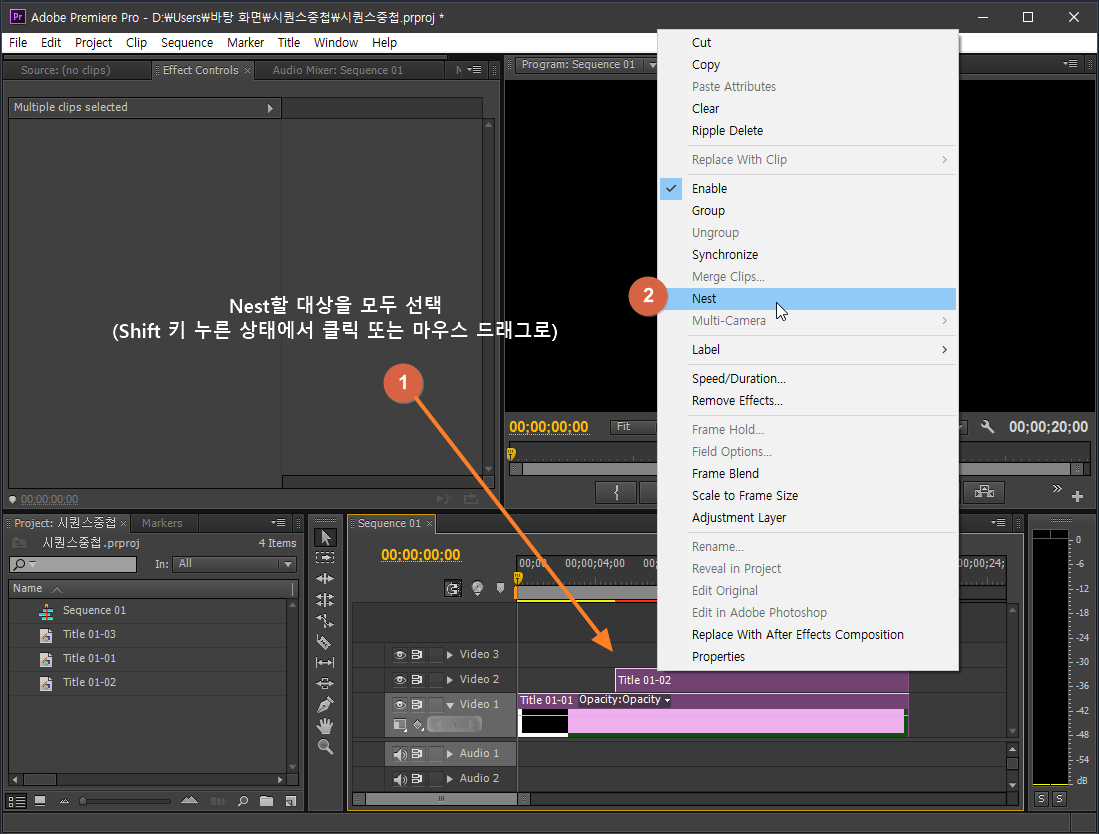Expand the Video 3 track
The image size is (1099, 834).
(x=450, y=655)
